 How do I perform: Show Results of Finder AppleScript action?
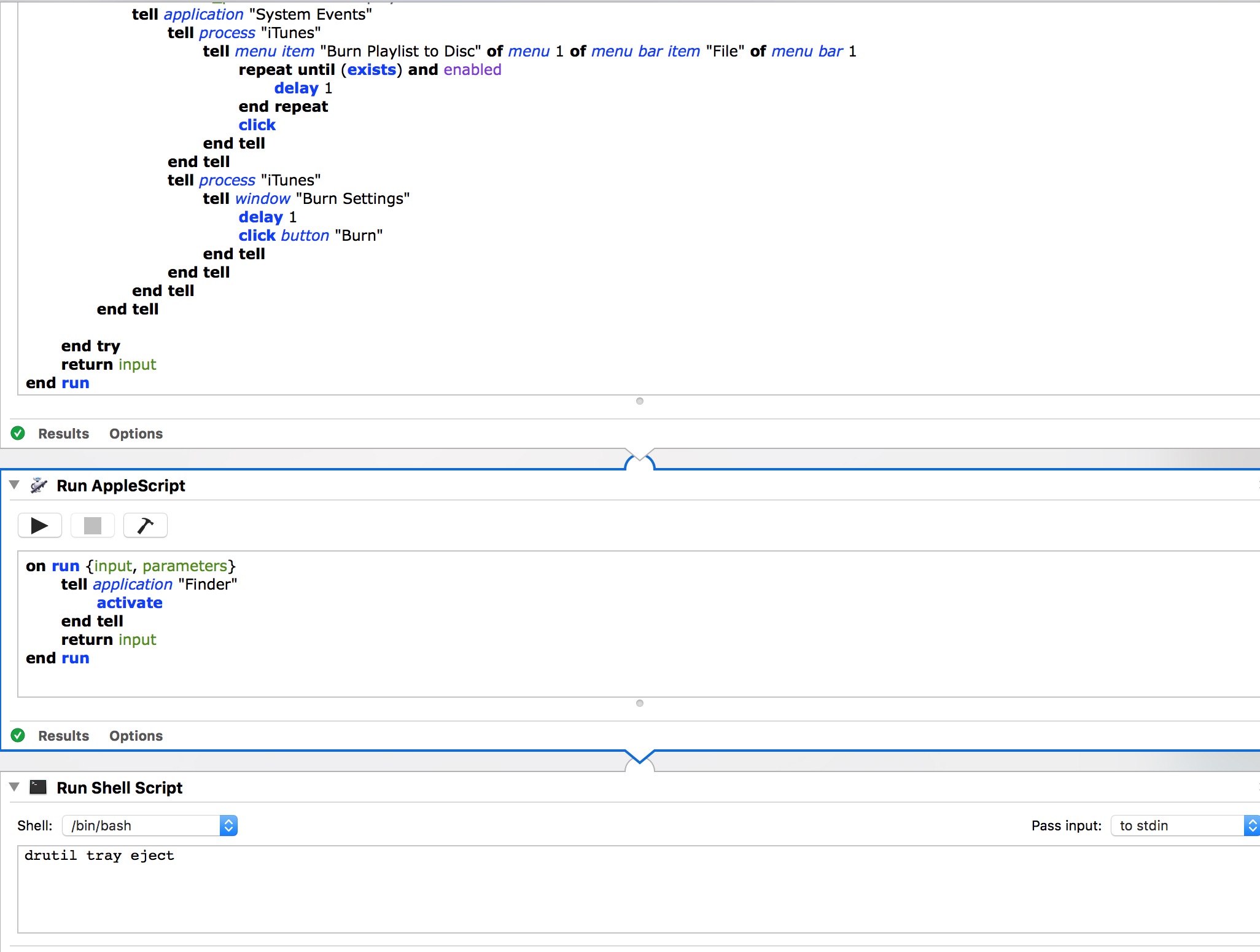[x=63, y=736]
